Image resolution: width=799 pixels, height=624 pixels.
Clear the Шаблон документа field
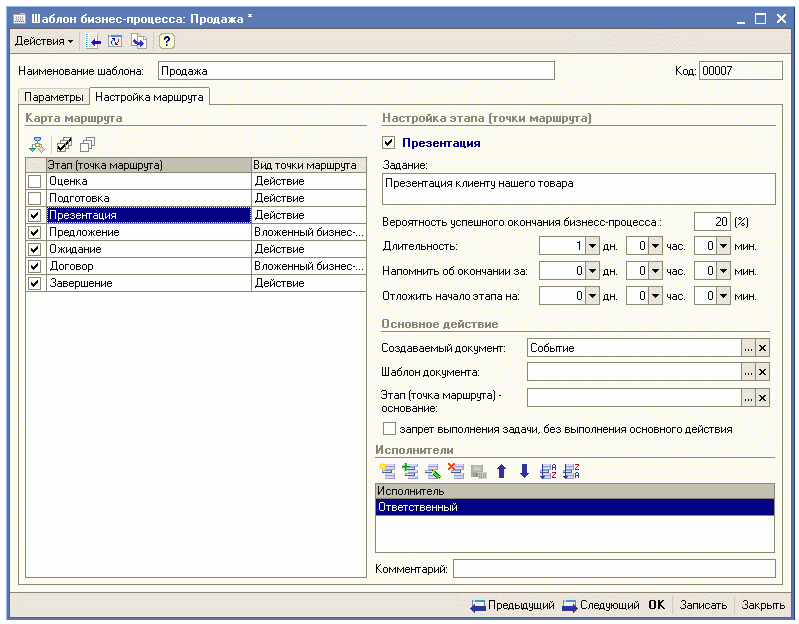(762, 372)
